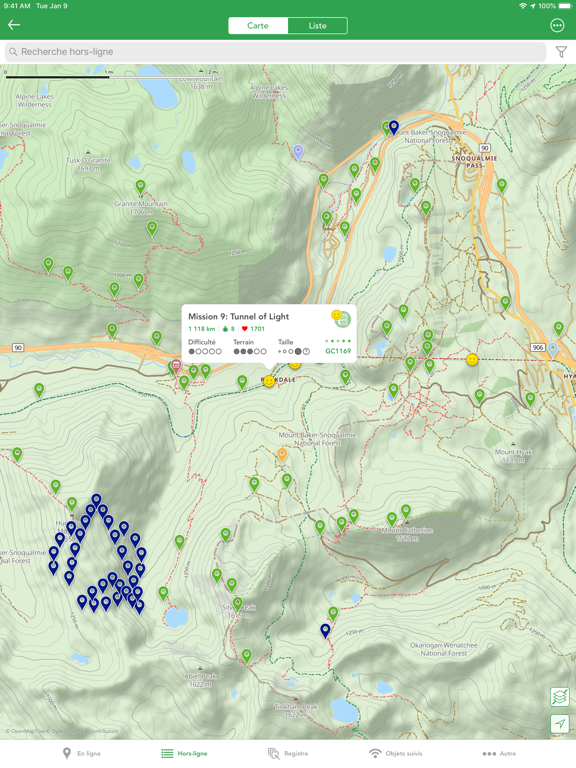
Task: Tap the Difficulté rating dots
Action: click(205, 351)
